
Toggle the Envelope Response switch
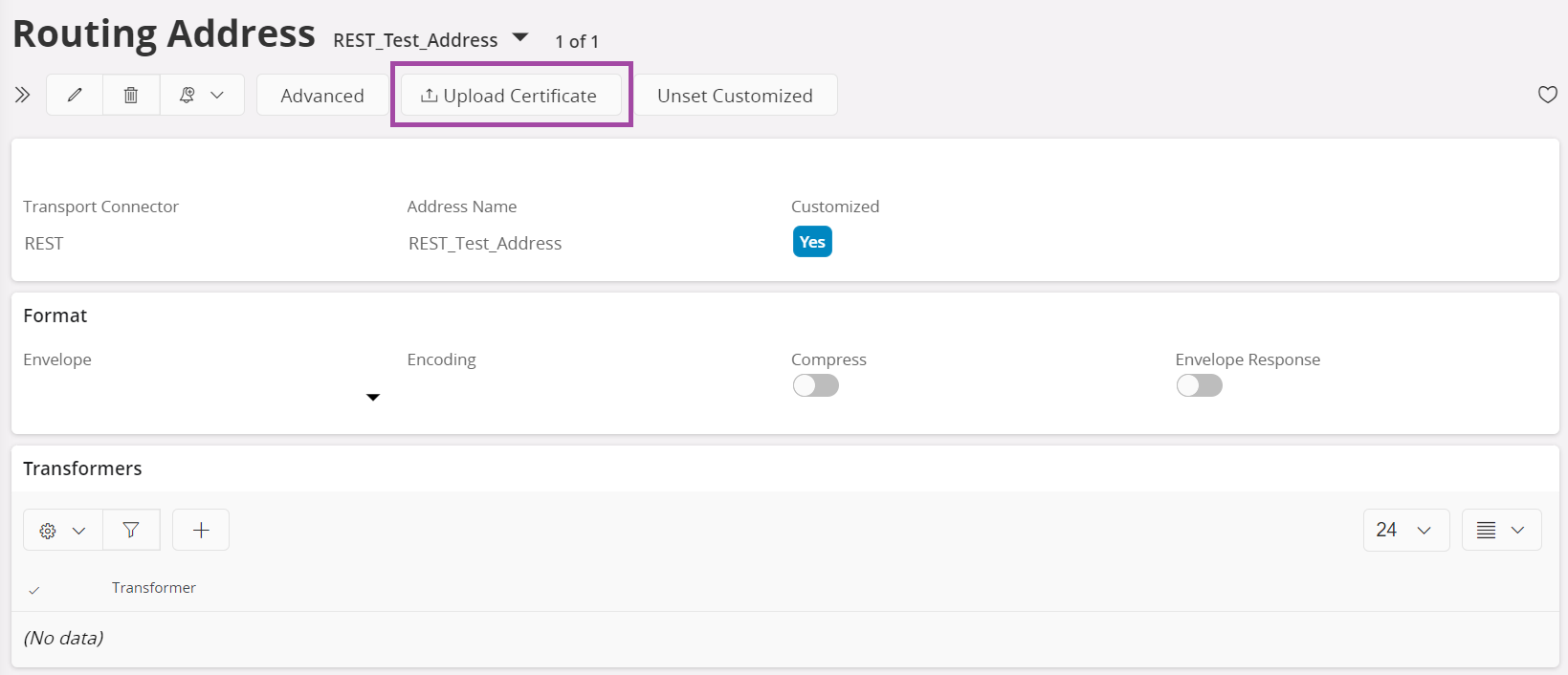coord(1199,385)
